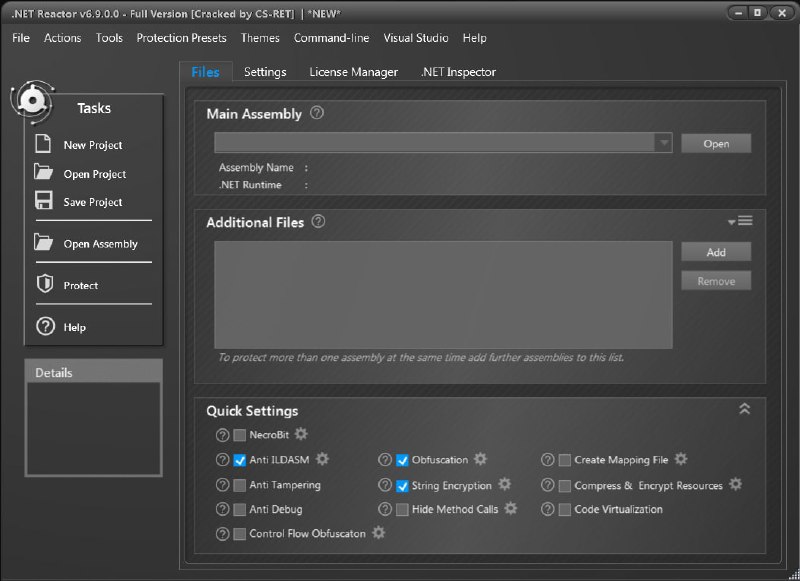Enable Compress & Encrypt Resources checkbox
The width and height of the screenshot is (800, 581).
[565, 486]
